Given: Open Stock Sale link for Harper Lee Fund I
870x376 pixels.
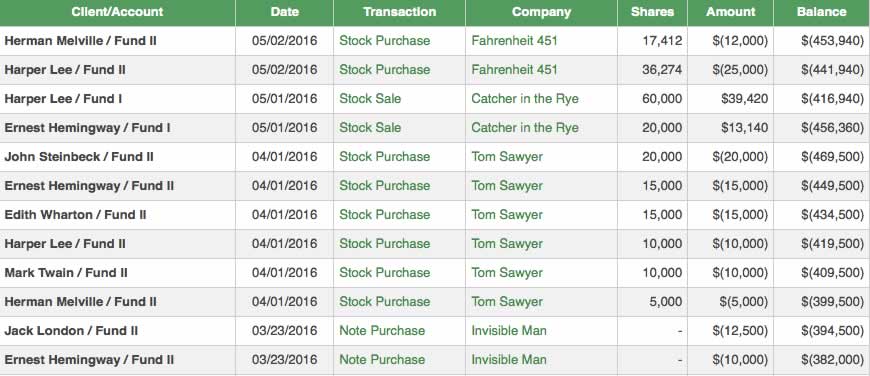Looking at the screenshot, I should [370, 99].
